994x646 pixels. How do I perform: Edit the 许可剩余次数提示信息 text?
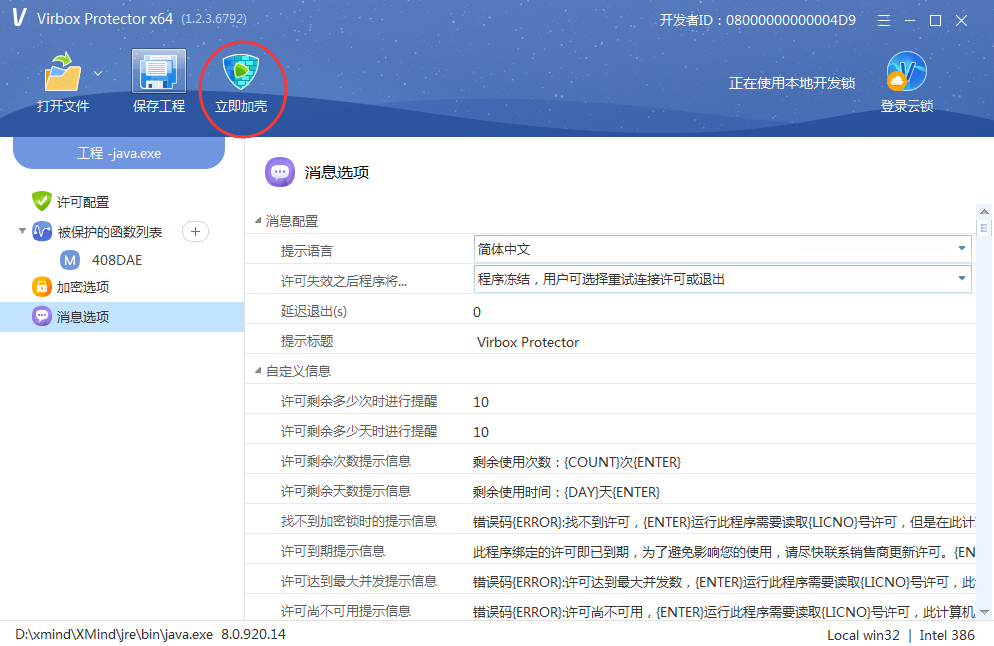tap(723, 462)
